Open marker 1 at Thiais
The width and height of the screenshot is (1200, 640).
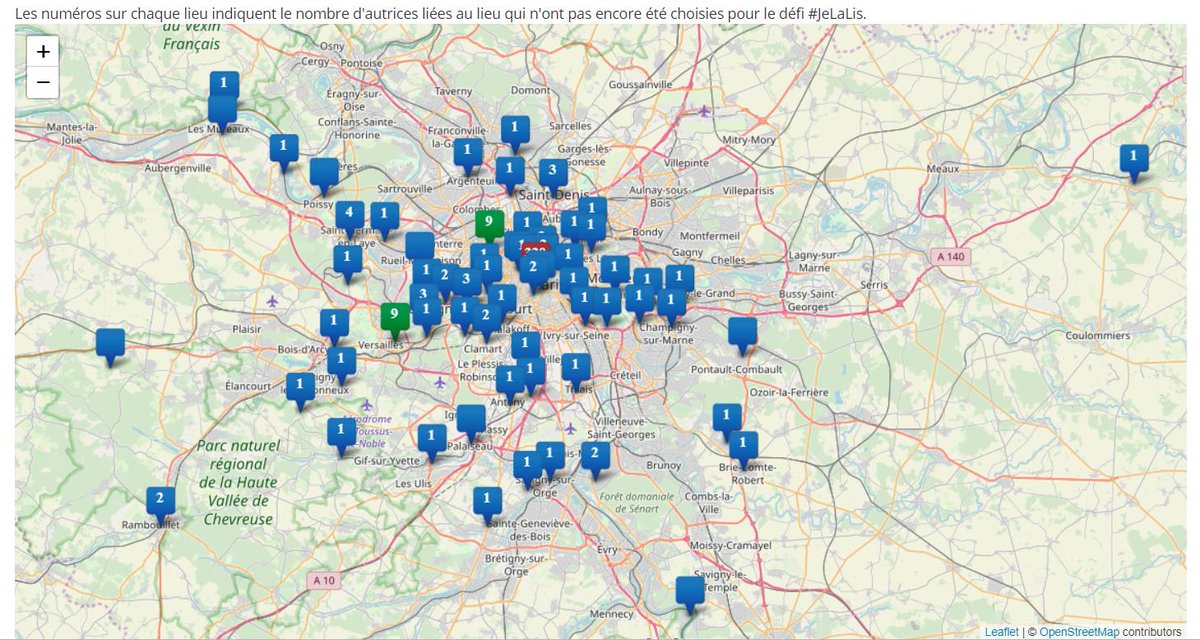576,368
